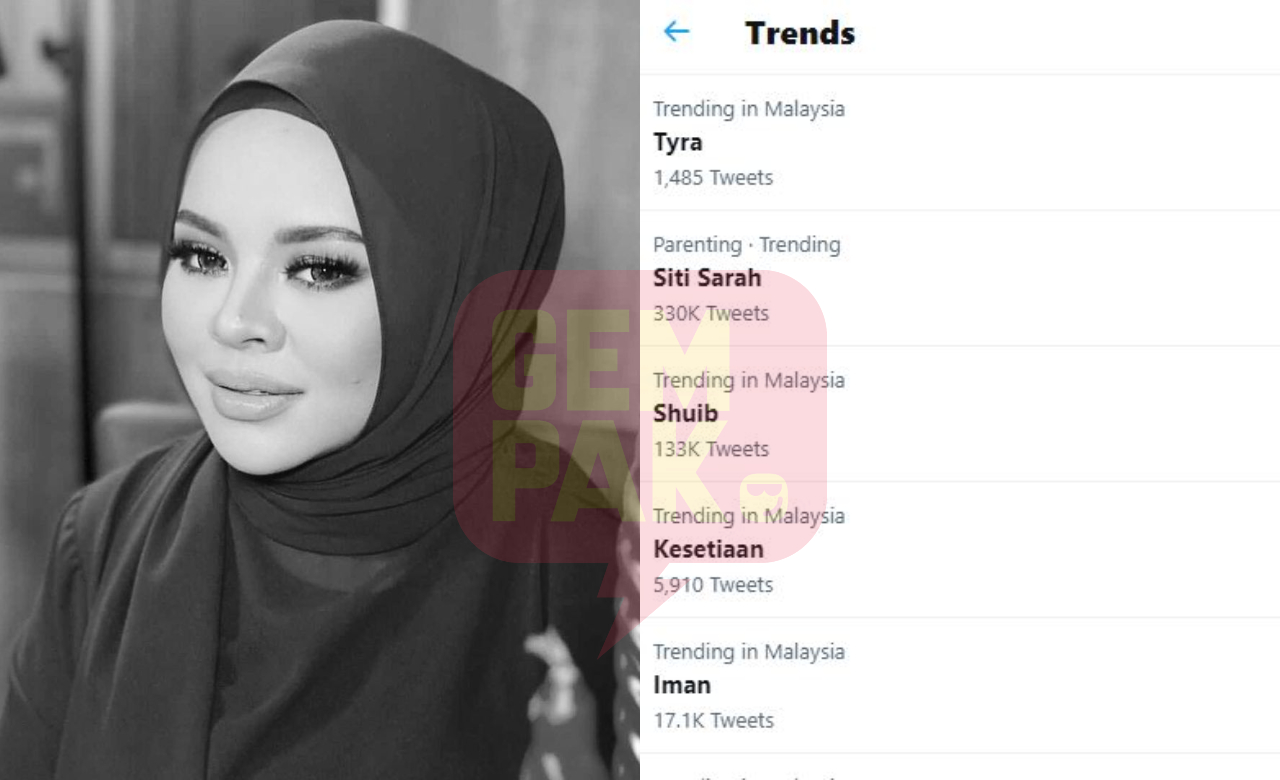The image size is (1280, 780).
Task: Click Trending in Malaysia label above Iman
Action: [x=749, y=652]
